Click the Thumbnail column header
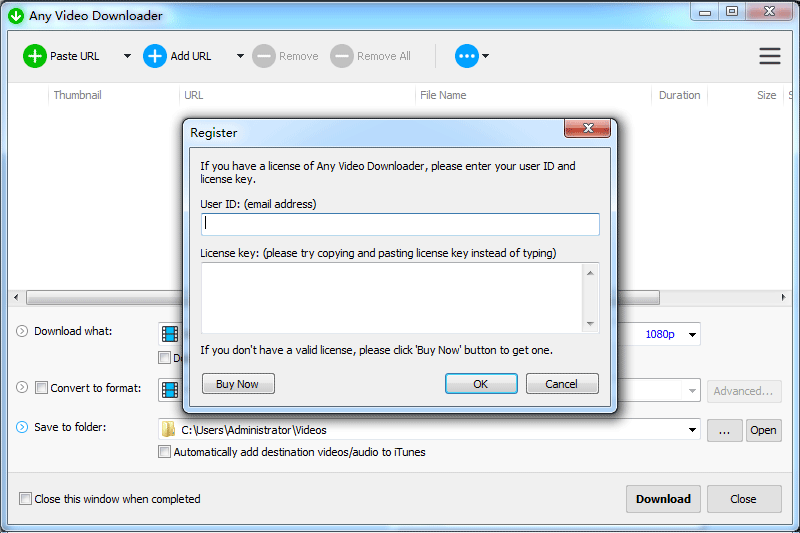Viewport: 800px width, 533px height. coord(78,95)
